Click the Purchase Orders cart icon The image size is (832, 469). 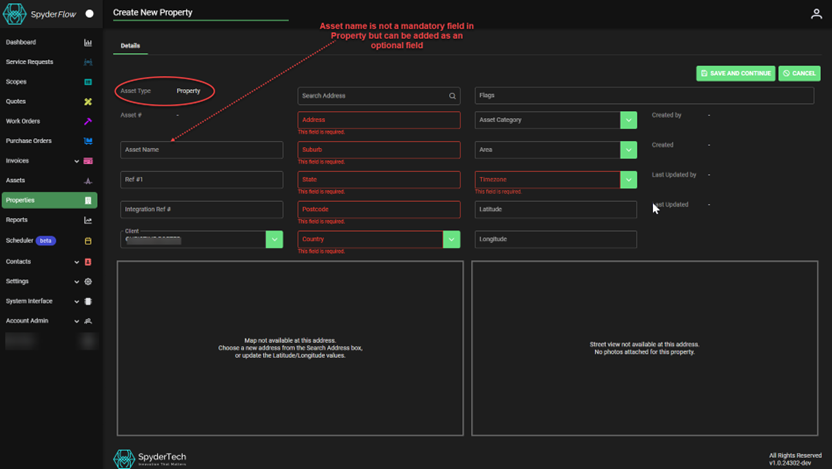(88, 141)
